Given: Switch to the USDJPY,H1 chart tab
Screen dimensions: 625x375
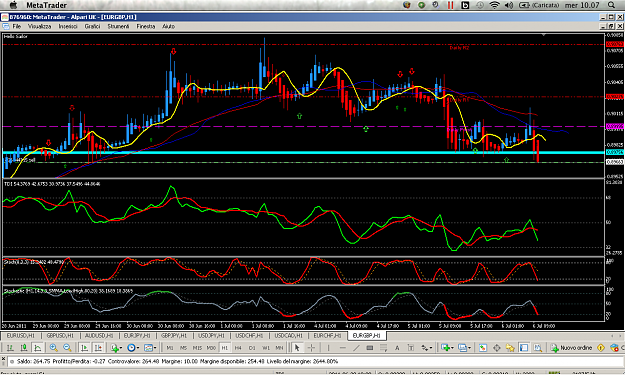Looking at the screenshot, I should (x=212, y=336).
